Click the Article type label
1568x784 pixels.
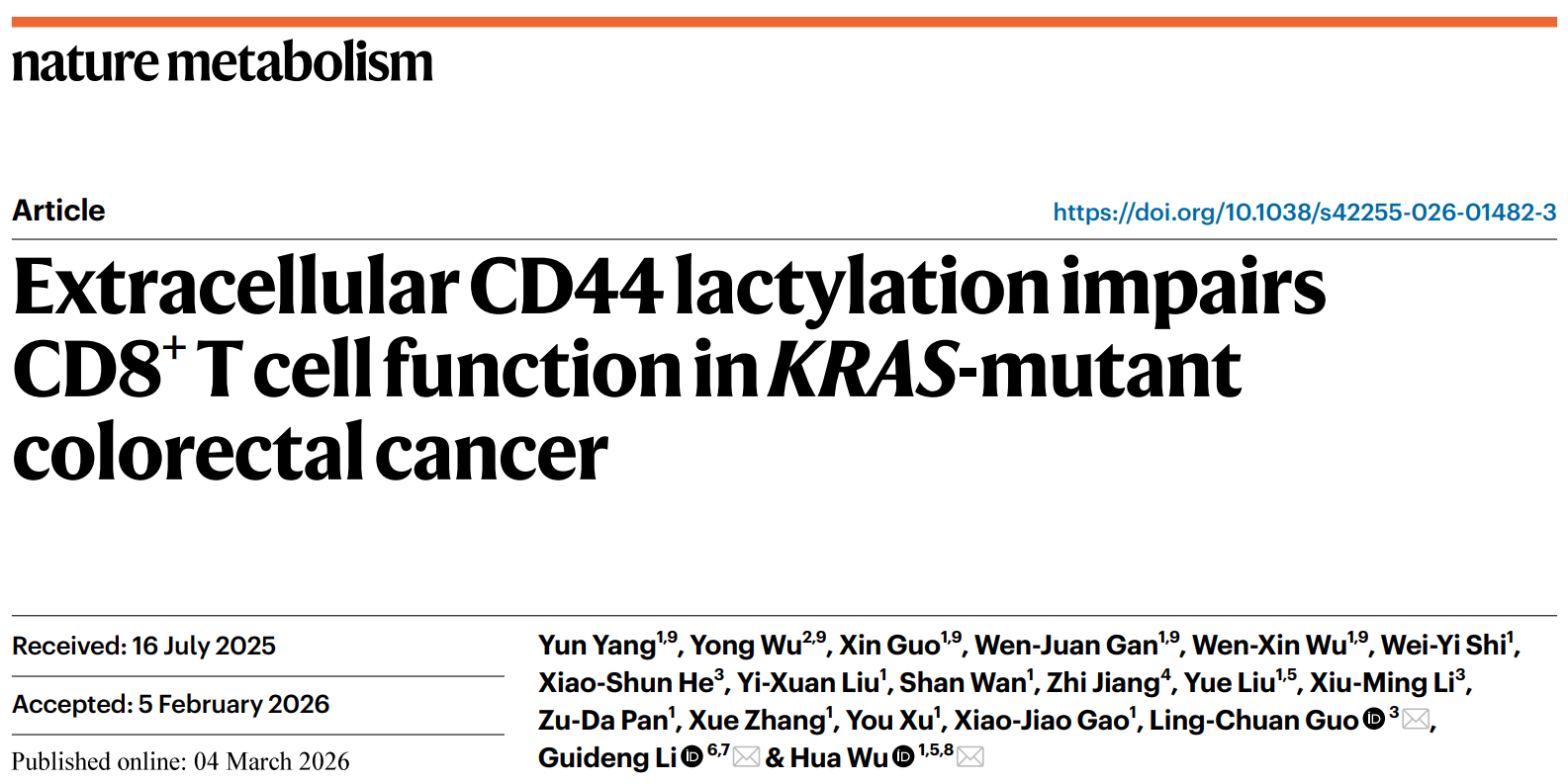[x=58, y=211]
